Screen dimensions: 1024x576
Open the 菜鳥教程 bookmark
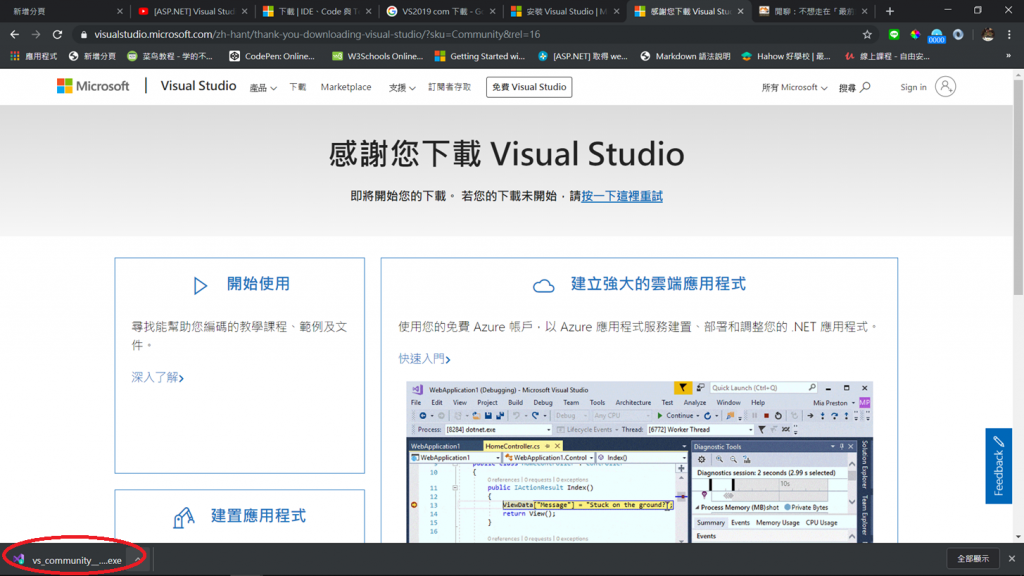point(170,56)
